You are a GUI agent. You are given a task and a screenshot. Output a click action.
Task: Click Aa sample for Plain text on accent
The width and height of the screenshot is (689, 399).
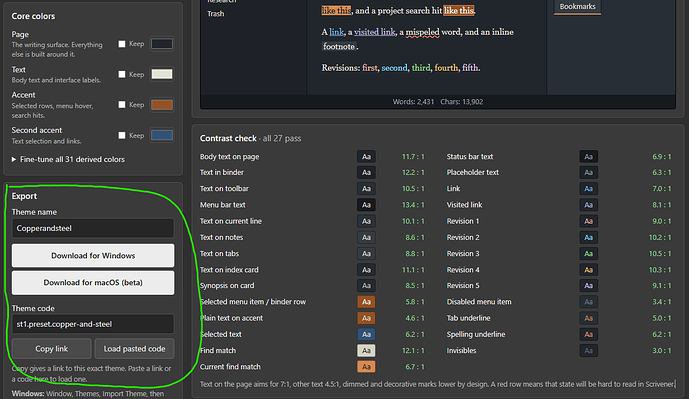click(366, 318)
